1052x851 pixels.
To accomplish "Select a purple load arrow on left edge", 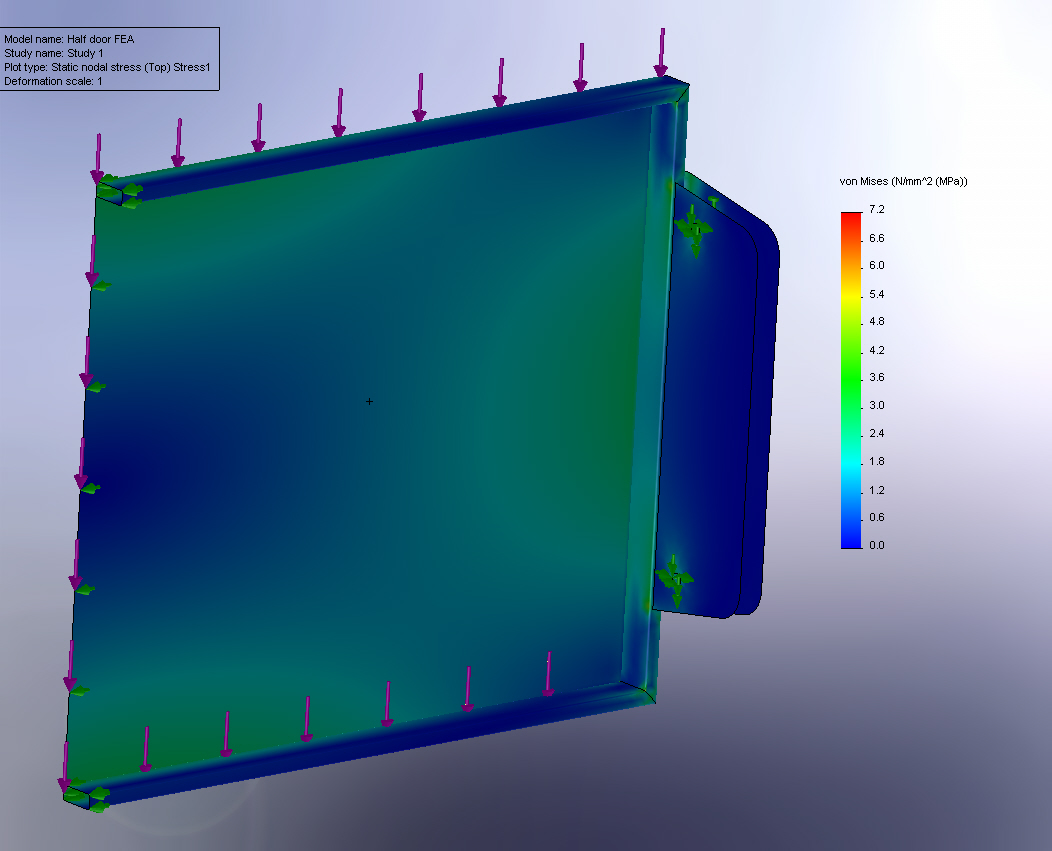I will [80, 480].
